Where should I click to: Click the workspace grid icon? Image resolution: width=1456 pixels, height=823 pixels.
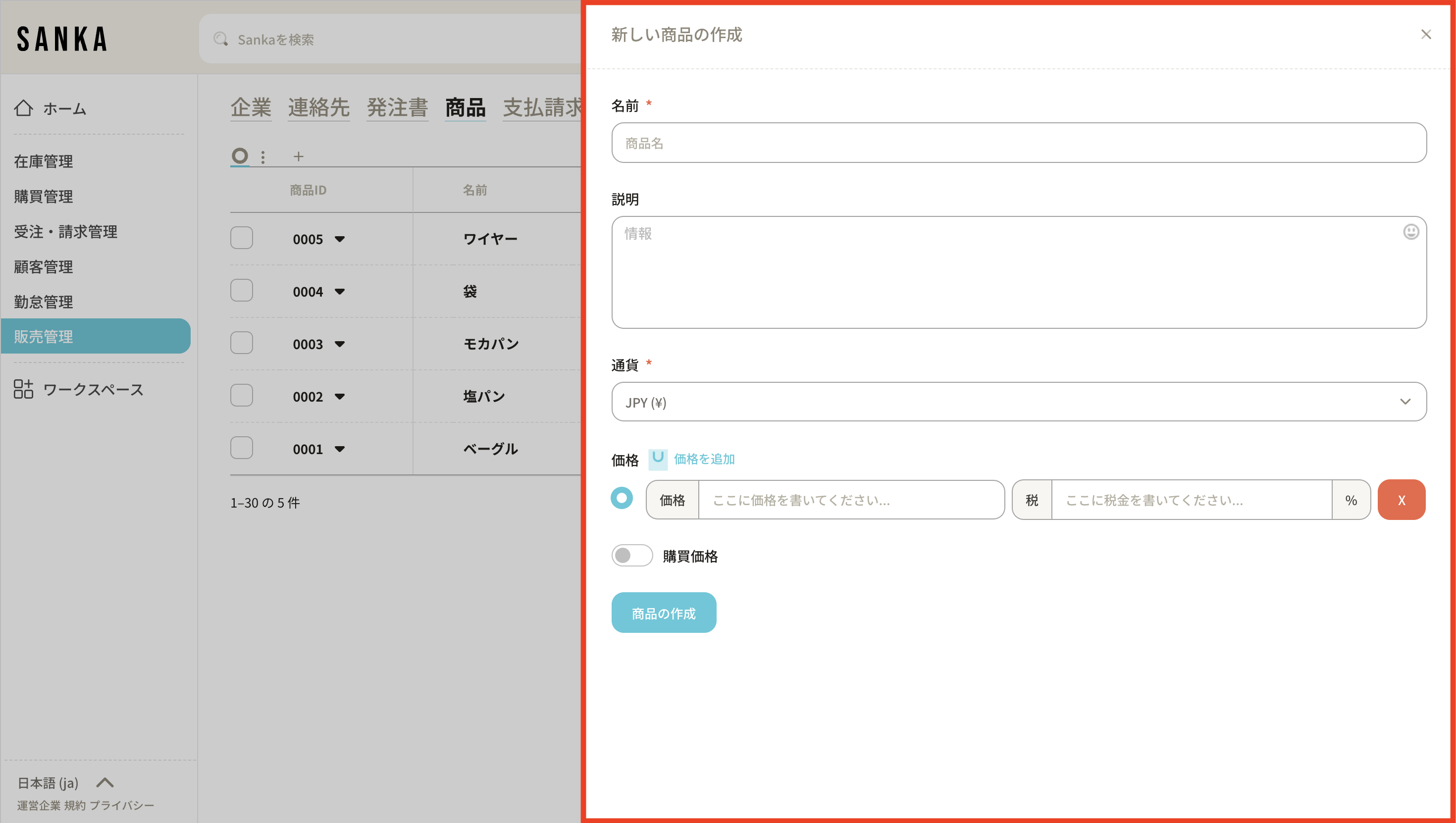pyautogui.click(x=23, y=389)
